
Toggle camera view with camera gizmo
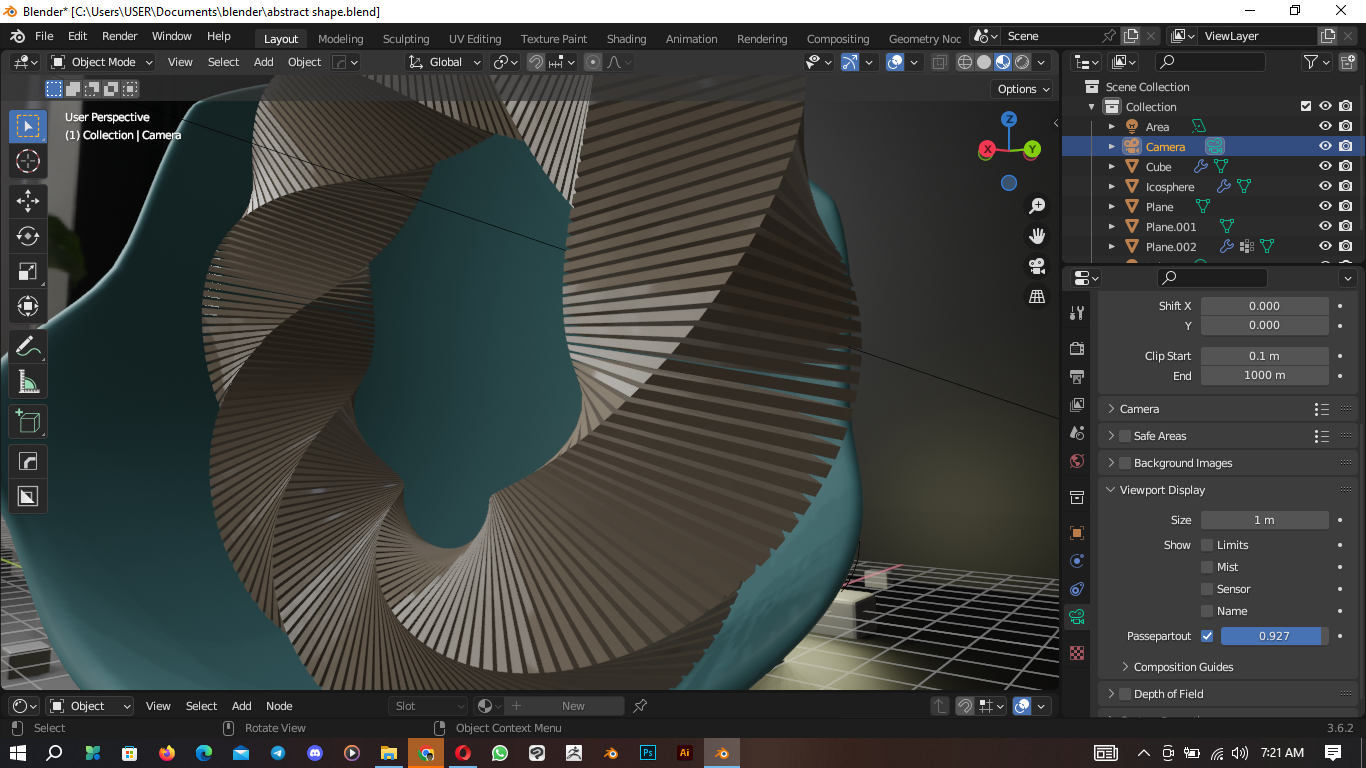click(x=1037, y=266)
